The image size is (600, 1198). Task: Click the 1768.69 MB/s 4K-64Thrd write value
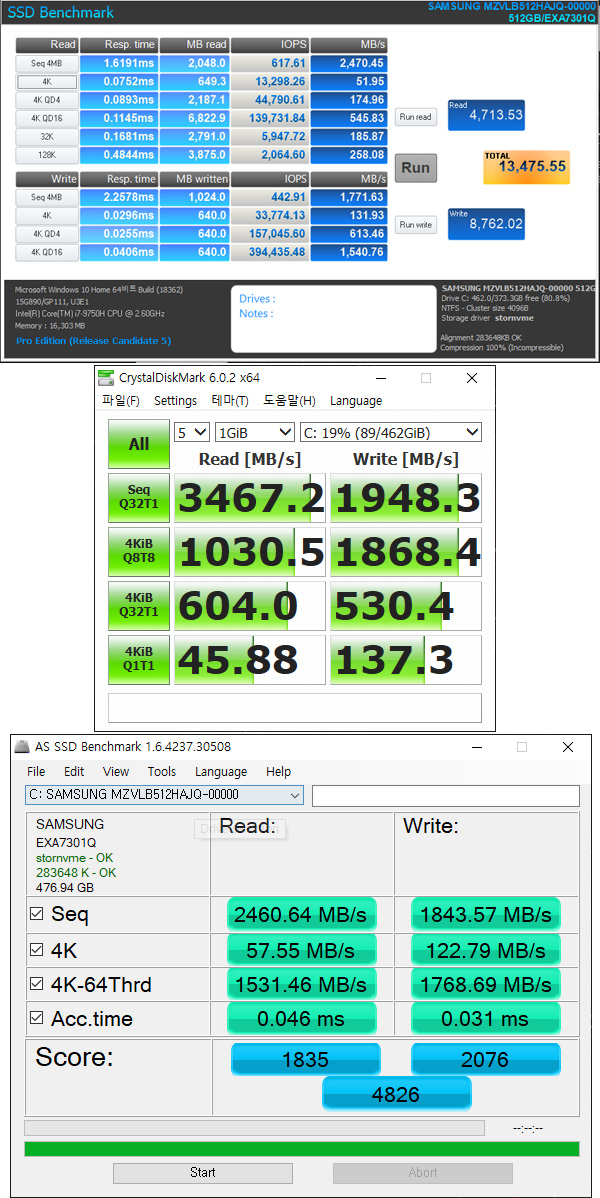486,985
